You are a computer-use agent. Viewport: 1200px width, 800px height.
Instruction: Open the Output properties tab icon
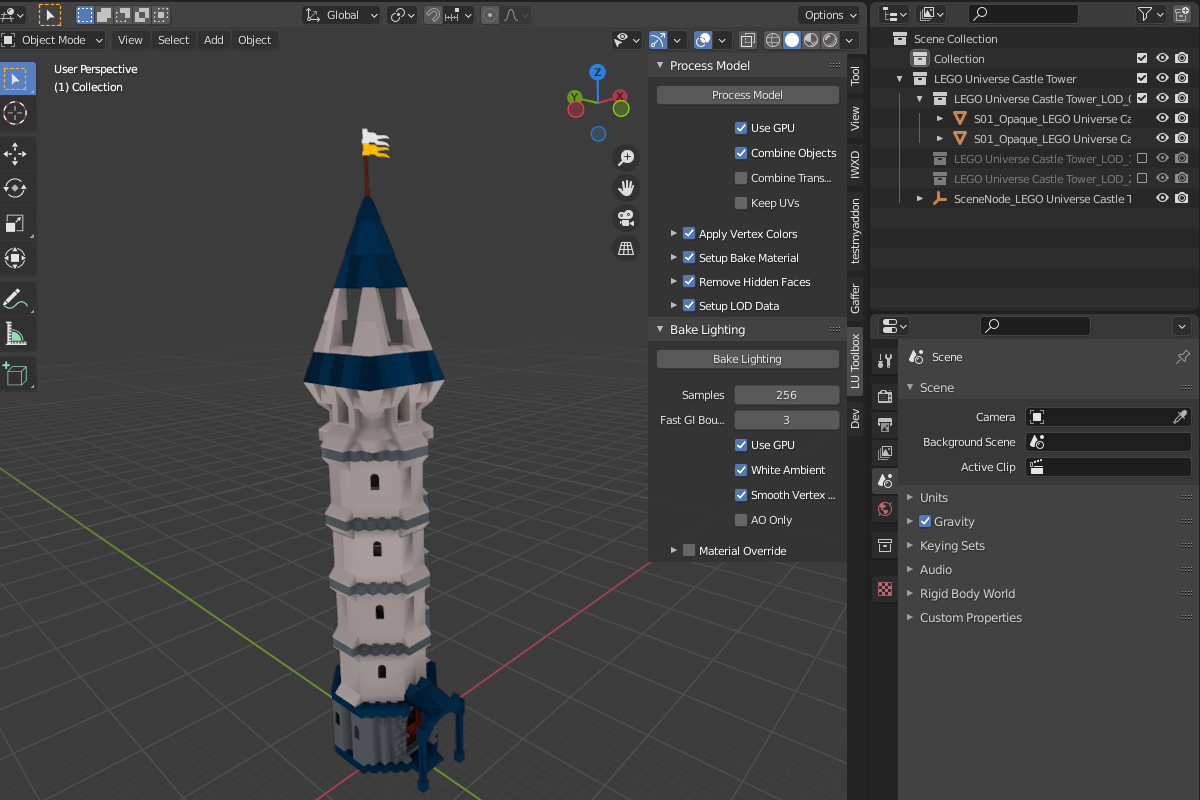point(884,425)
